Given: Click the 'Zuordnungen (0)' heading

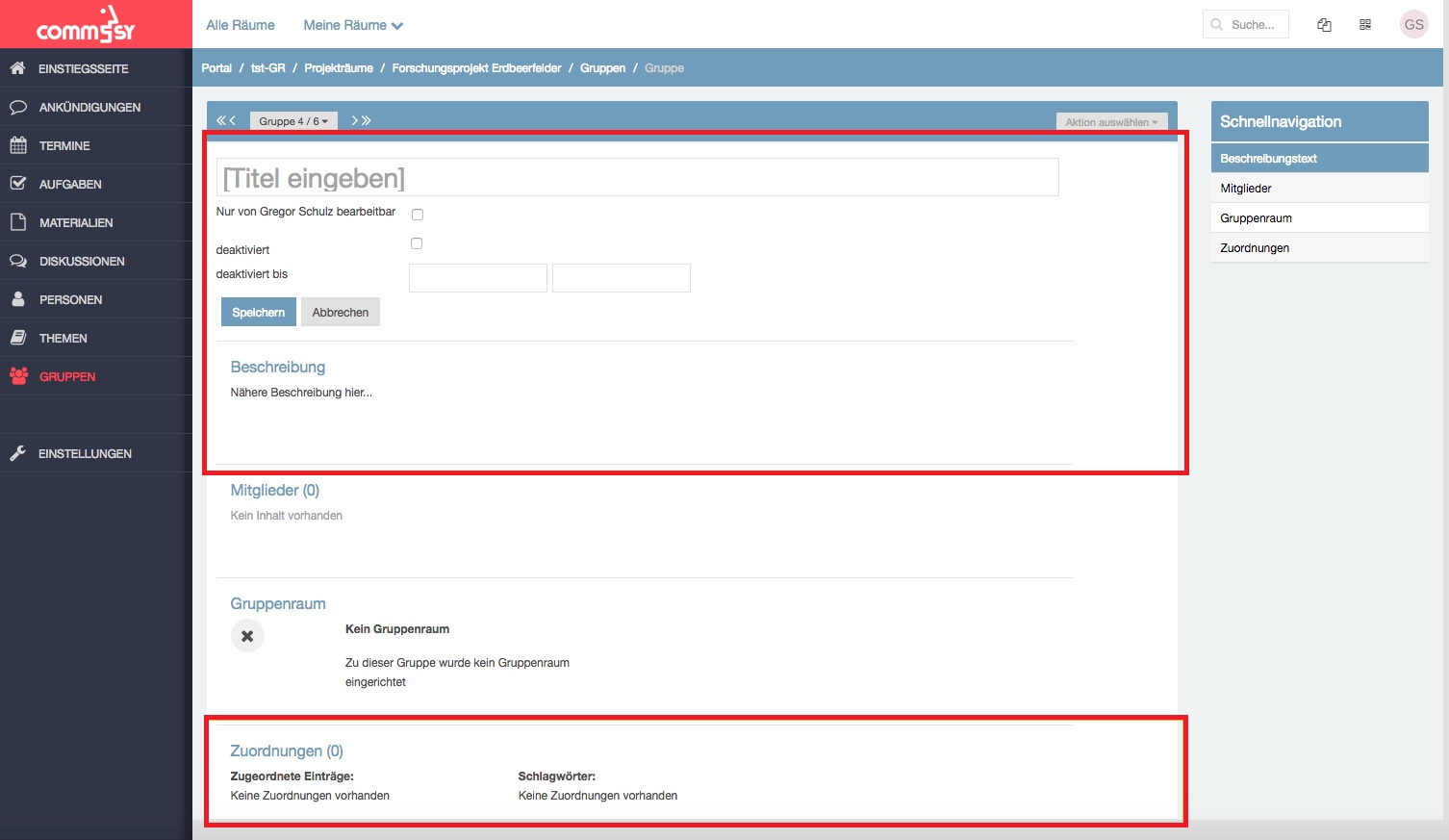Looking at the screenshot, I should click(287, 751).
